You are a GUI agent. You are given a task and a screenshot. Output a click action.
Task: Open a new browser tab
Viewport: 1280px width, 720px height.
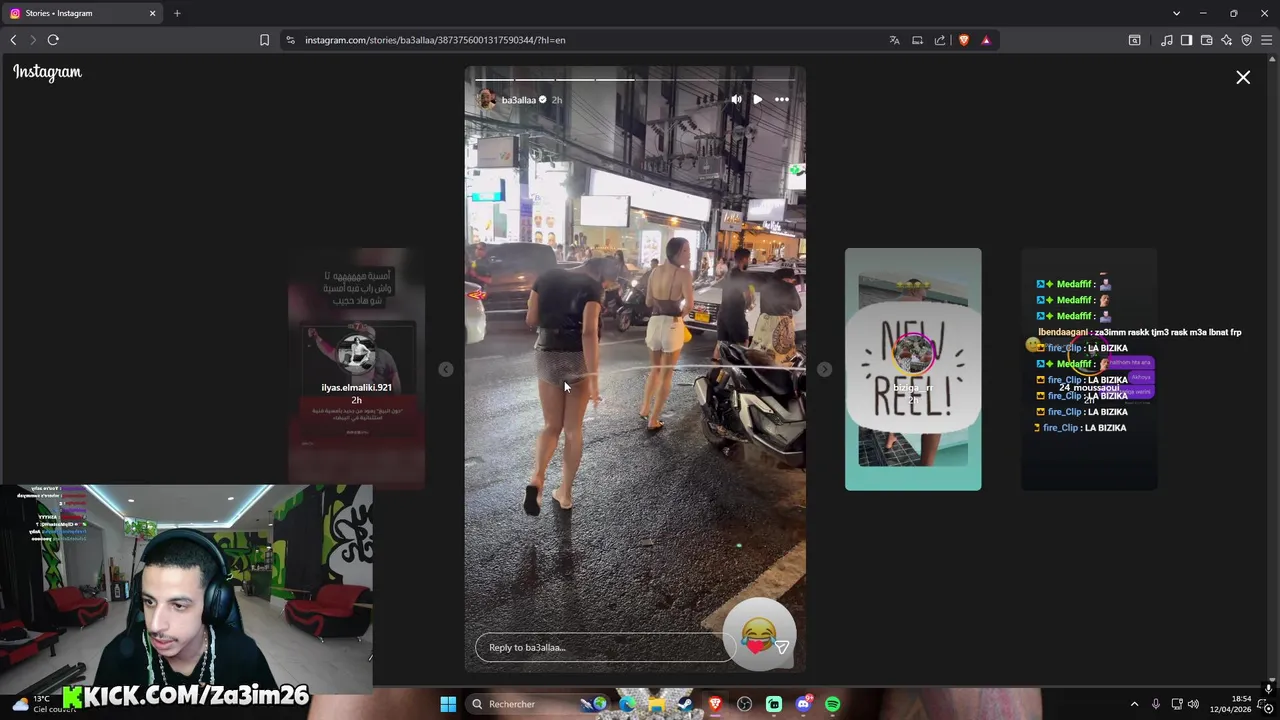point(177,13)
